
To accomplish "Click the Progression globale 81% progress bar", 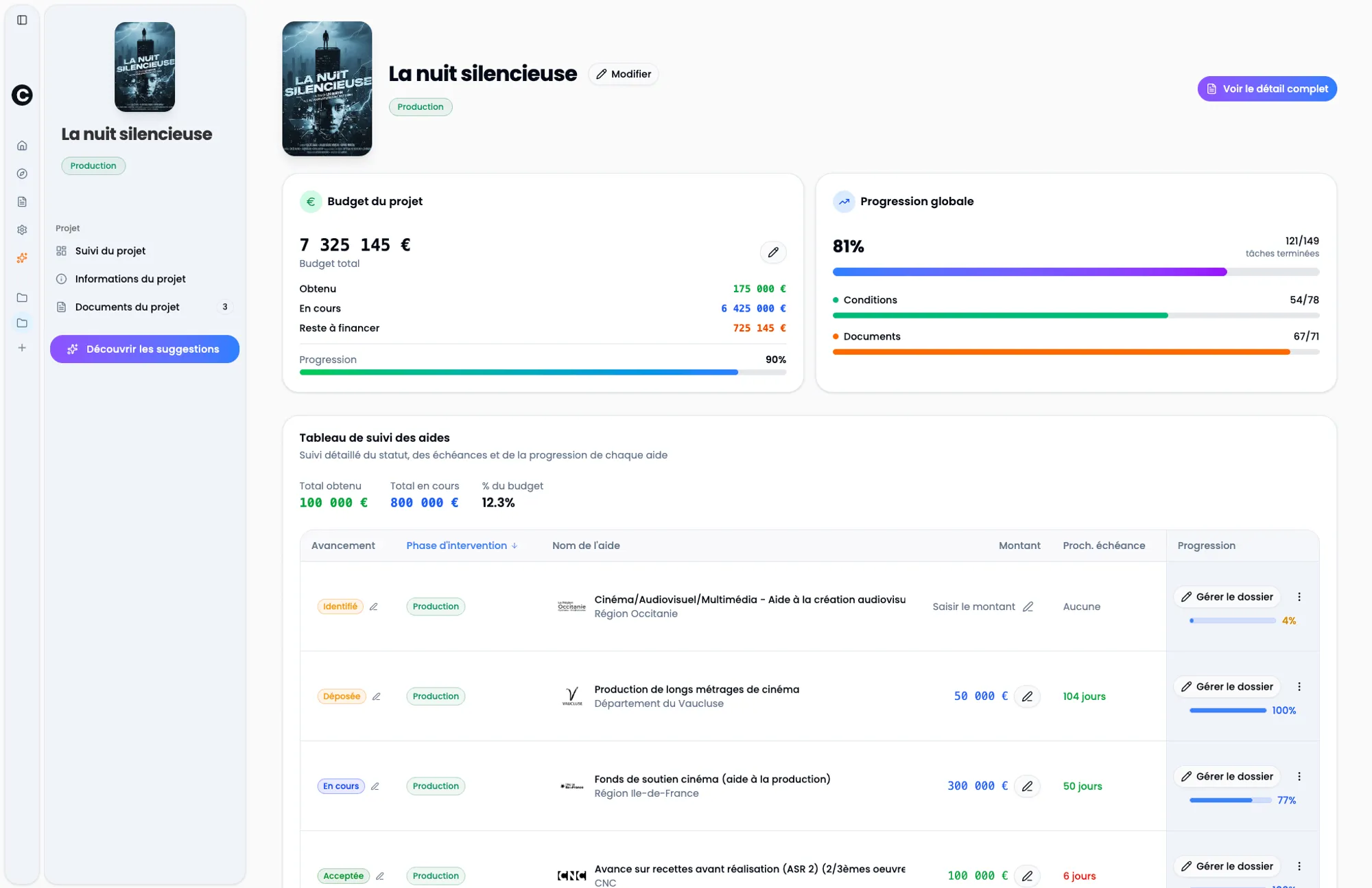I will [1076, 272].
